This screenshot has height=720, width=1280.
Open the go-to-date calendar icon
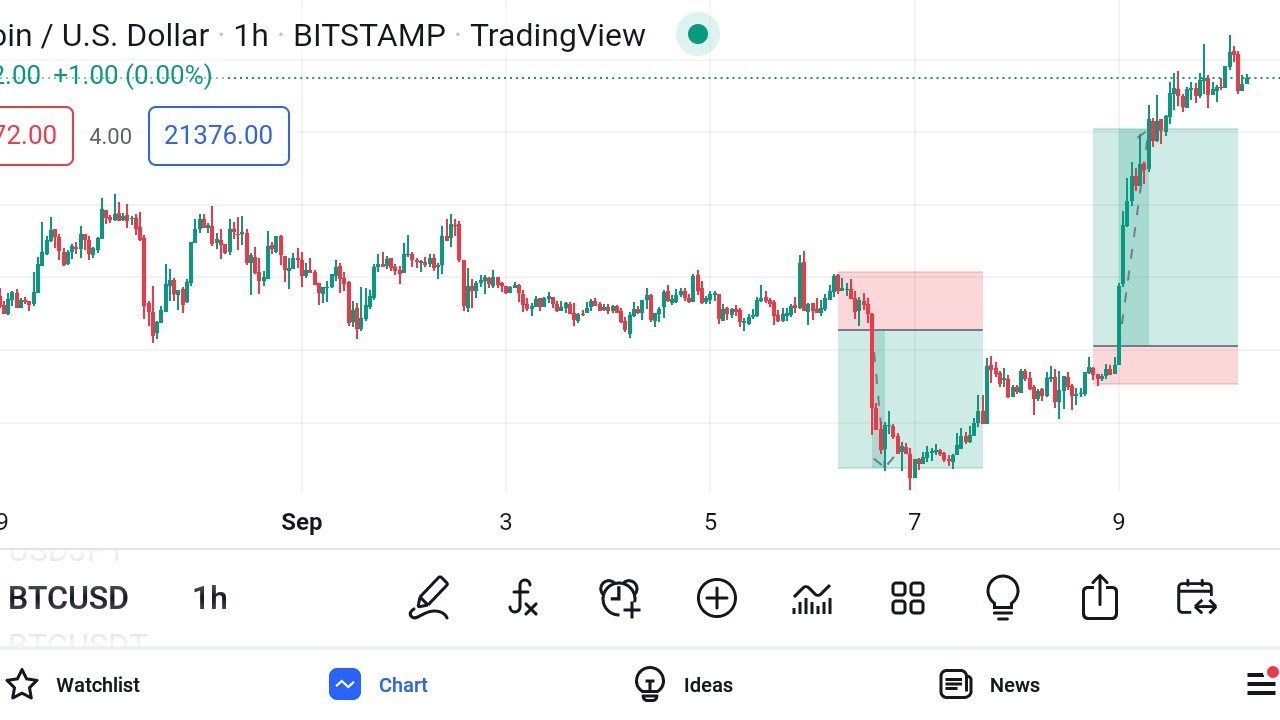point(1196,598)
